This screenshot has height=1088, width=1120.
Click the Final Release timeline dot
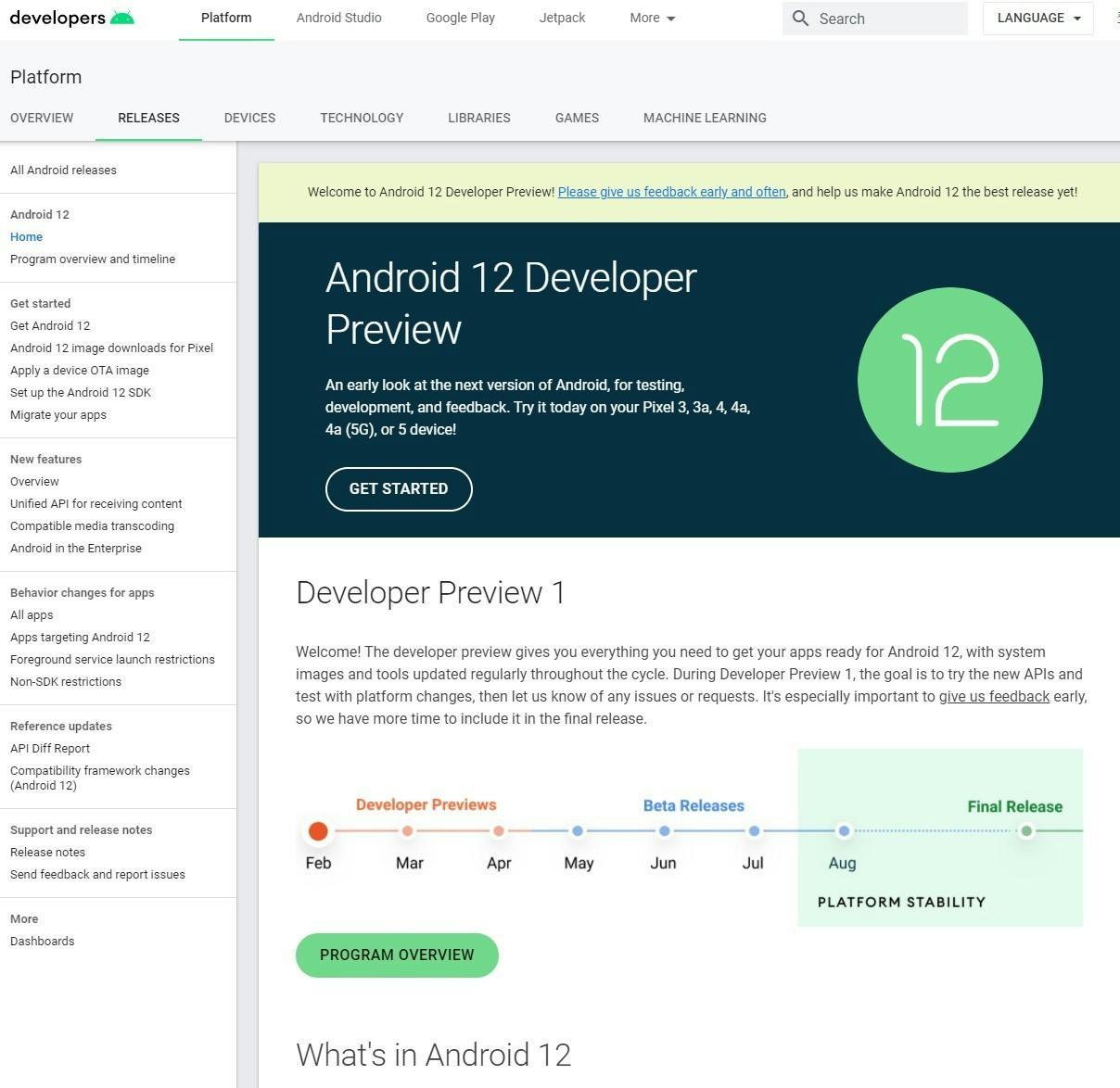[1025, 831]
